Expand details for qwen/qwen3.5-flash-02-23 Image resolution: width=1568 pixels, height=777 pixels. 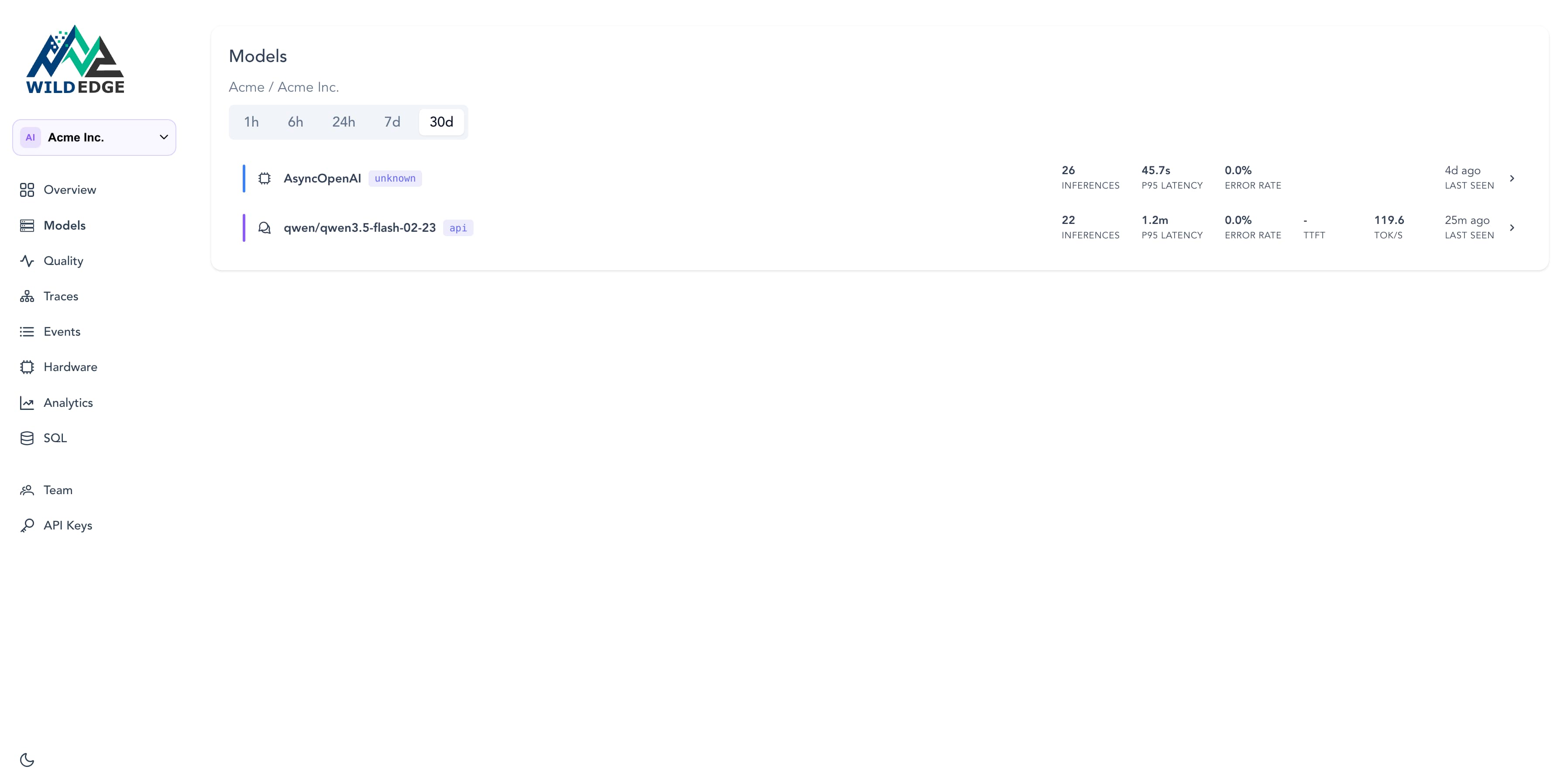pyautogui.click(x=1513, y=227)
